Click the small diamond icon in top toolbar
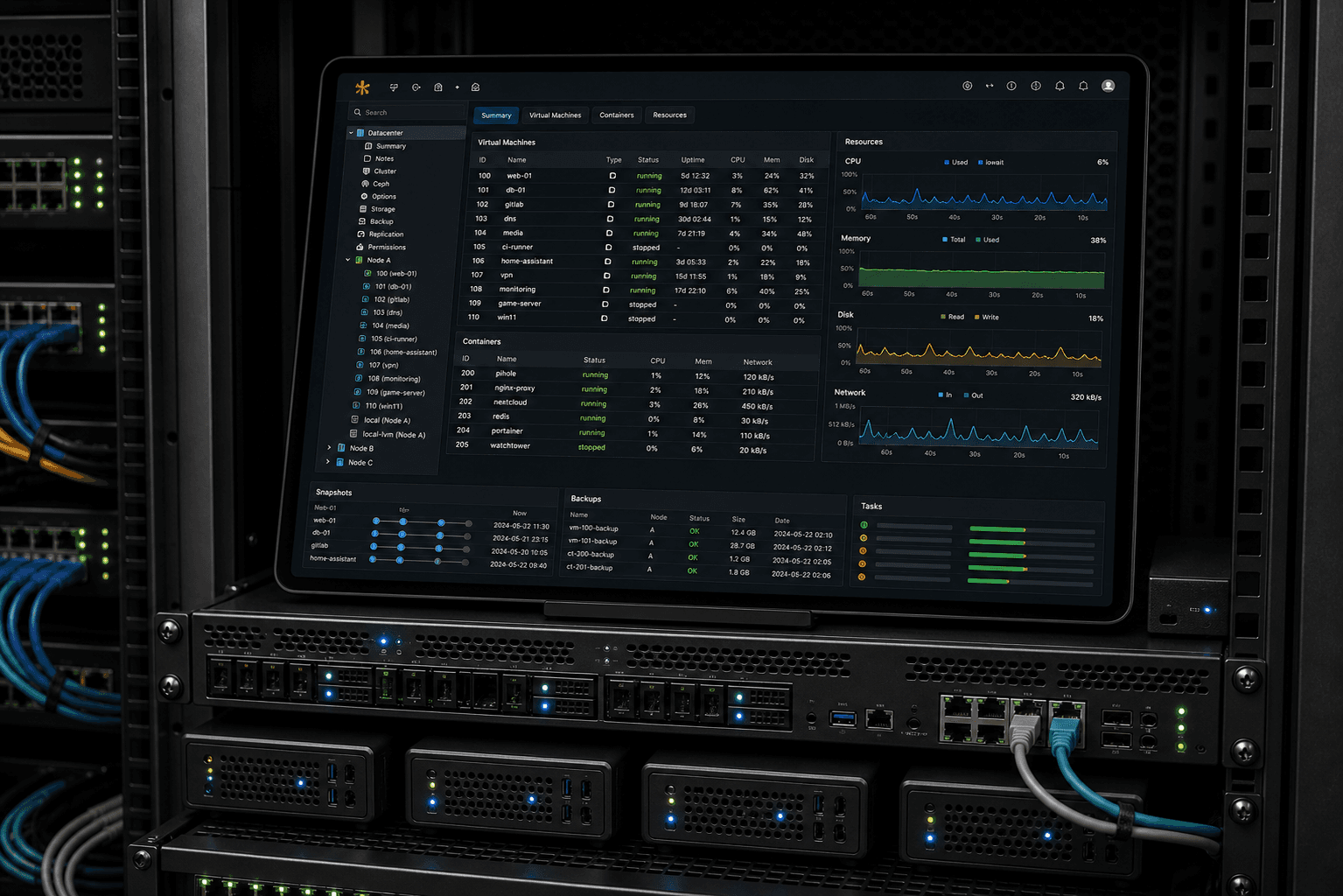 tap(457, 87)
